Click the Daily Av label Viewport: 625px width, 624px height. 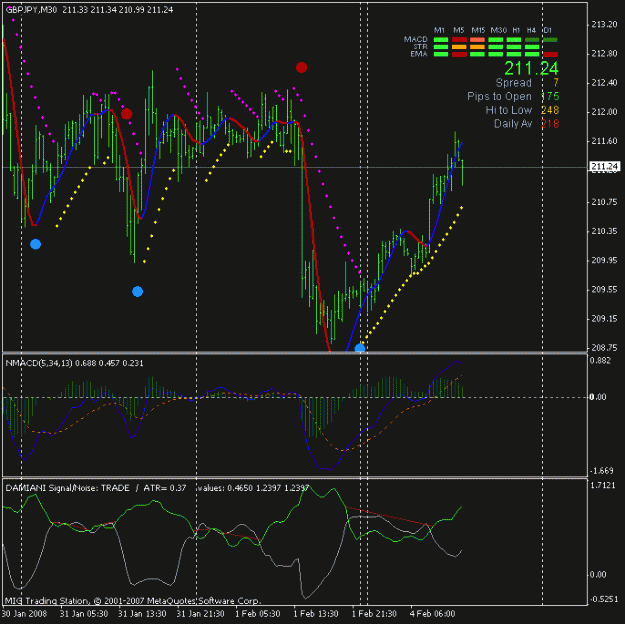tap(513, 124)
